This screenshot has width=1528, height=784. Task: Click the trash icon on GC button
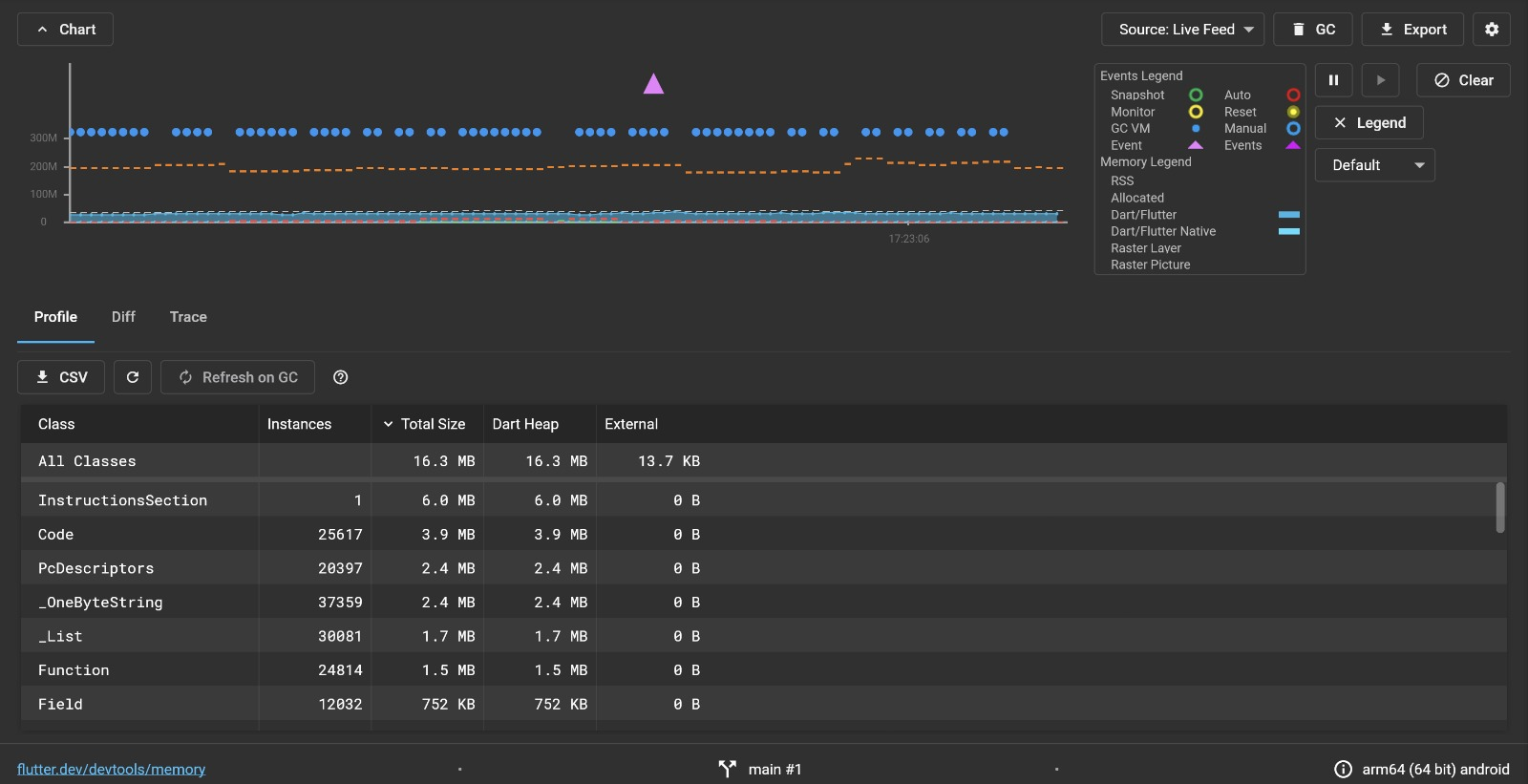pos(1298,30)
